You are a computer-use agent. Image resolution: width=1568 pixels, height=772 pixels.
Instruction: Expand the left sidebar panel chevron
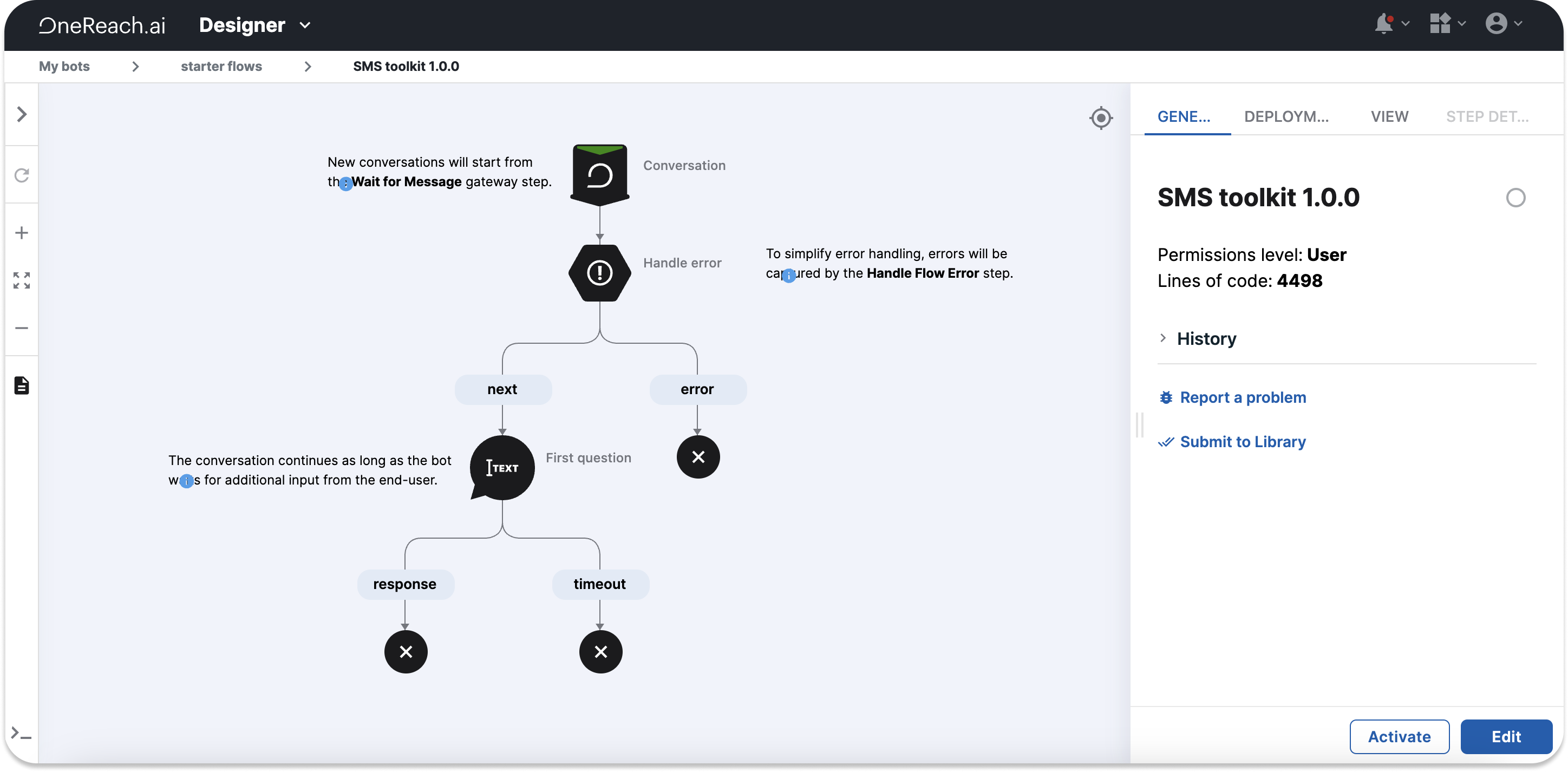pos(22,114)
